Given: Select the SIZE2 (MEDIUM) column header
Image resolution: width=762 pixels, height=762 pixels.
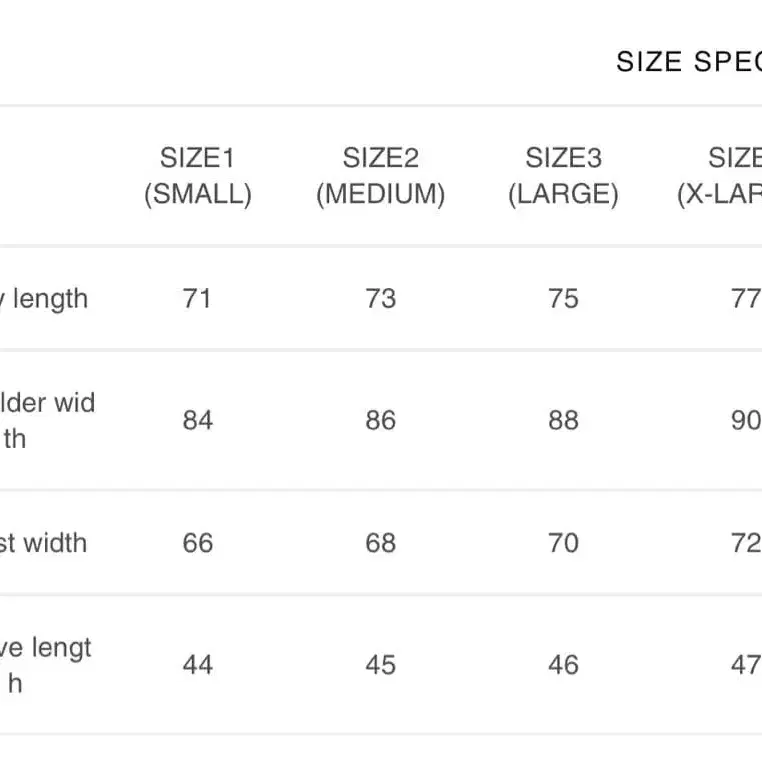Looking at the screenshot, I should (x=380, y=176).
